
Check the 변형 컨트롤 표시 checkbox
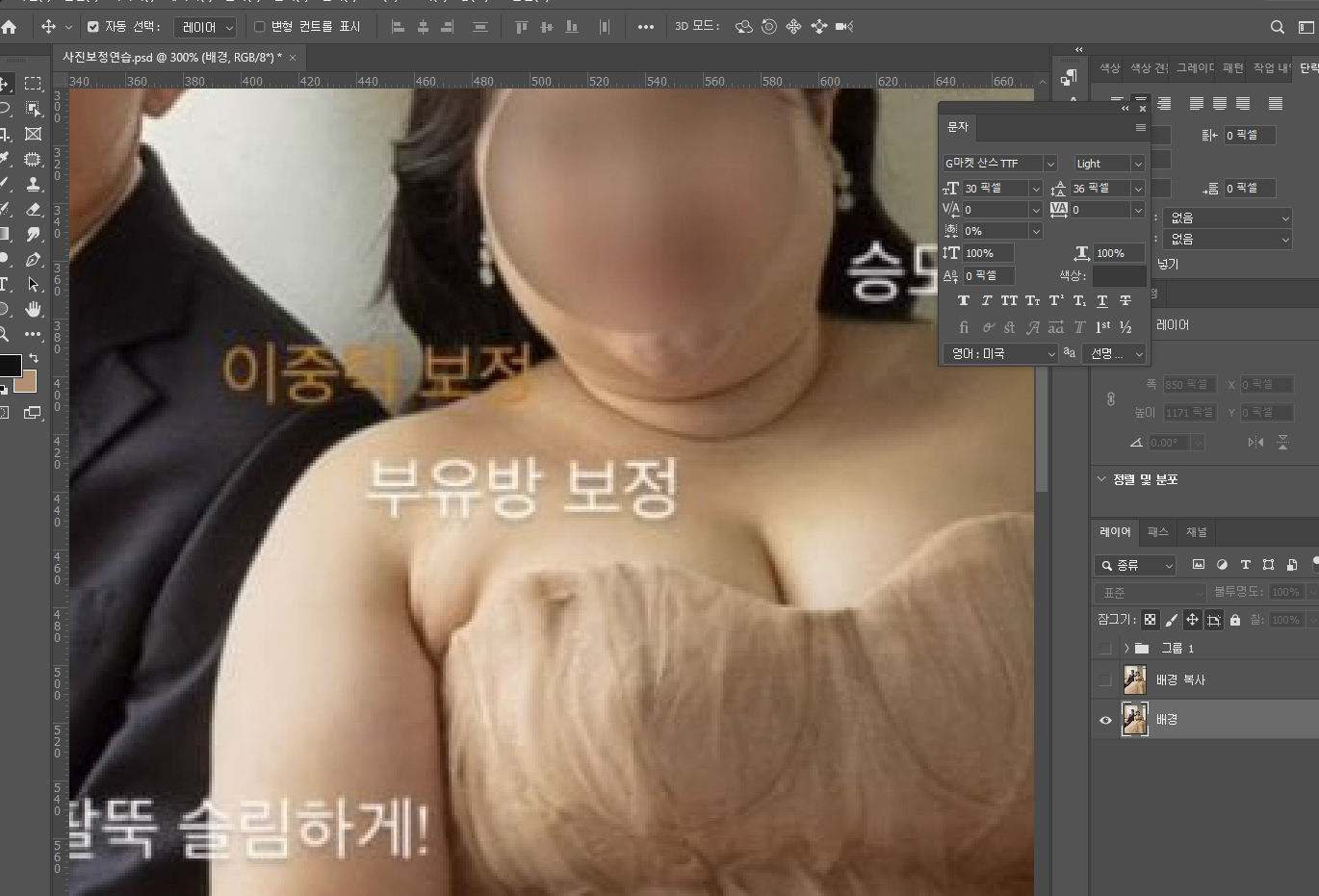coord(259,27)
